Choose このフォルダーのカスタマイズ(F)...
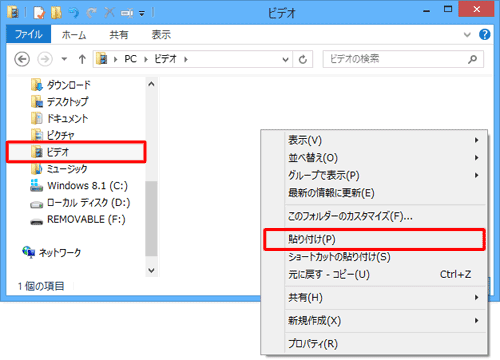Image resolution: width=500 pixels, height=360 pixels. click(x=374, y=217)
